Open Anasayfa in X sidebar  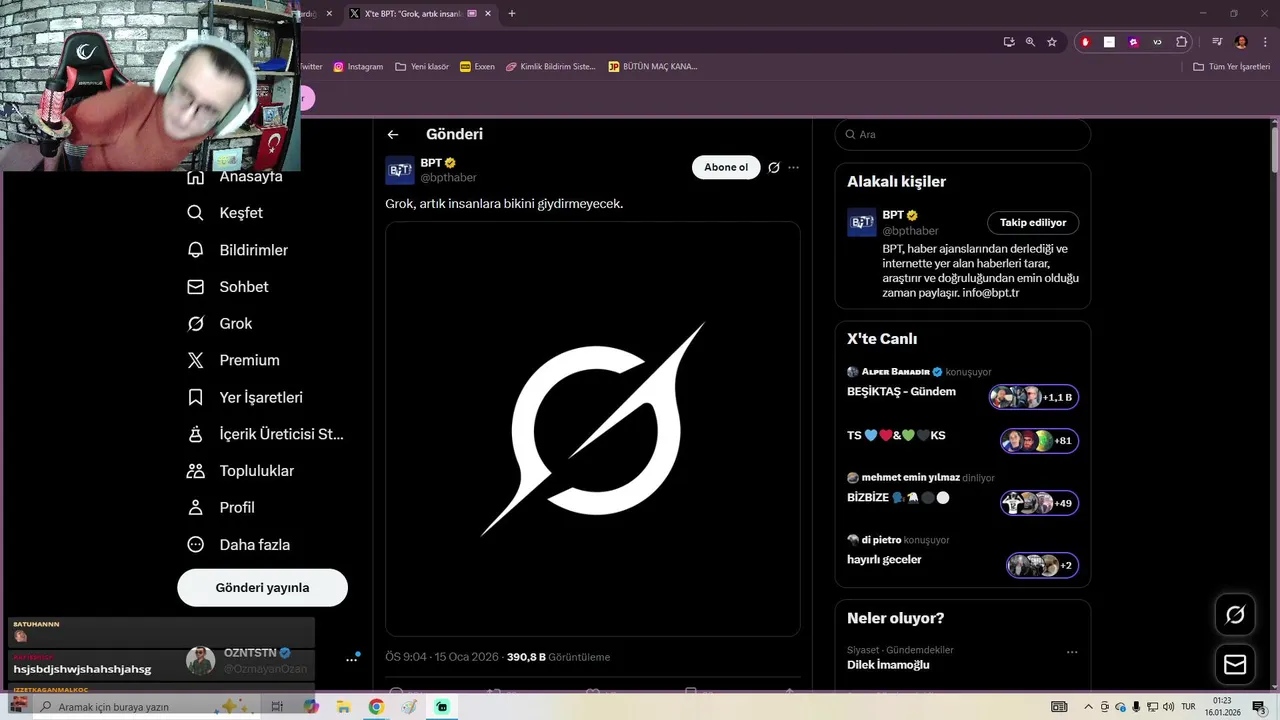point(235,177)
